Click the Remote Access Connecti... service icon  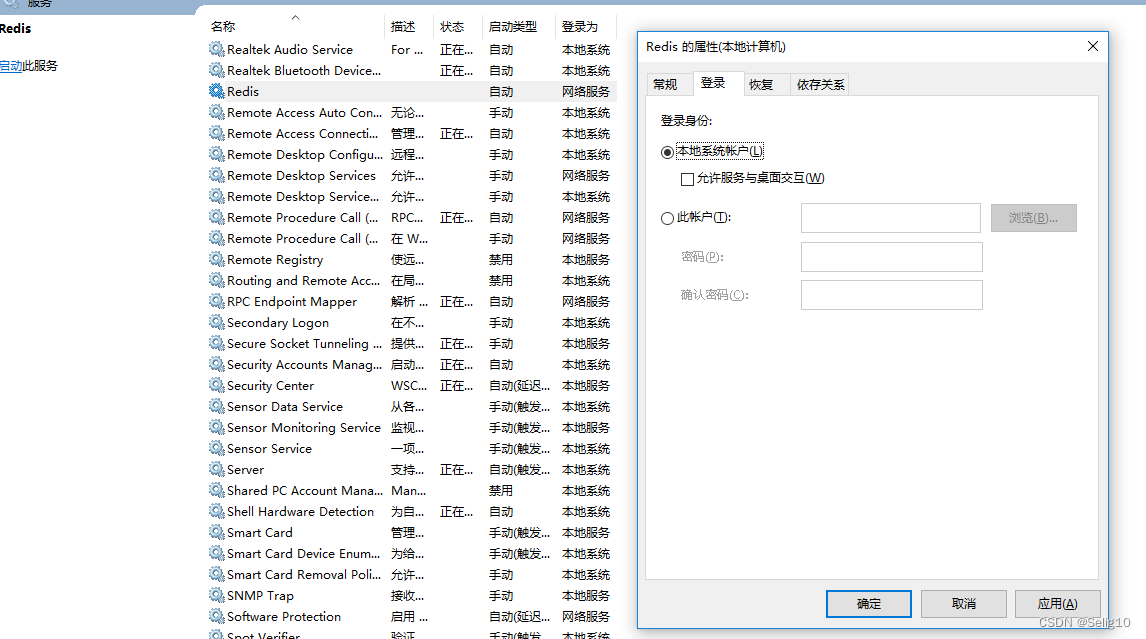pos(216,133)
